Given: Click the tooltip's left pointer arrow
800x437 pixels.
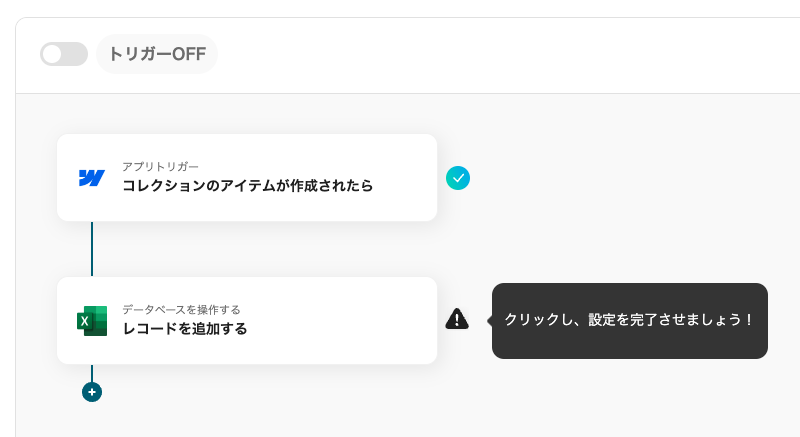Looking at the screenshot, I should pos(489,321).
